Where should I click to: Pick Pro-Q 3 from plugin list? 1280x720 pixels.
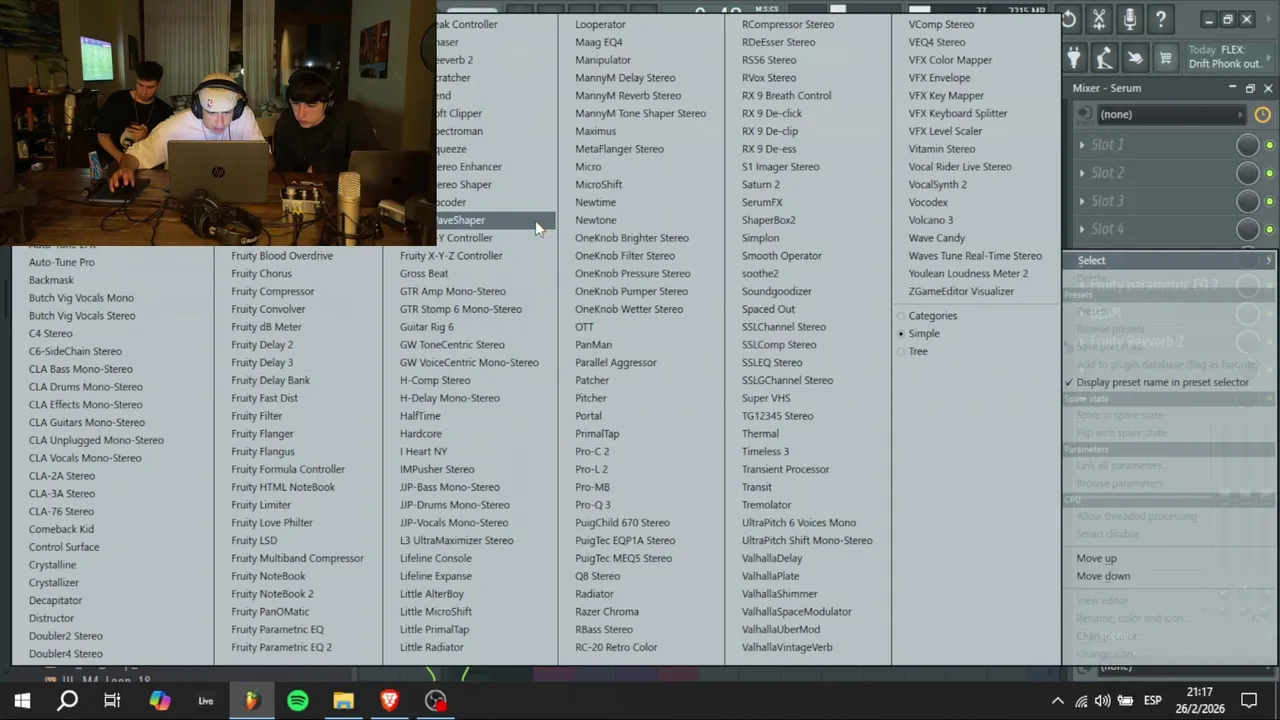(x=592, y=505)
